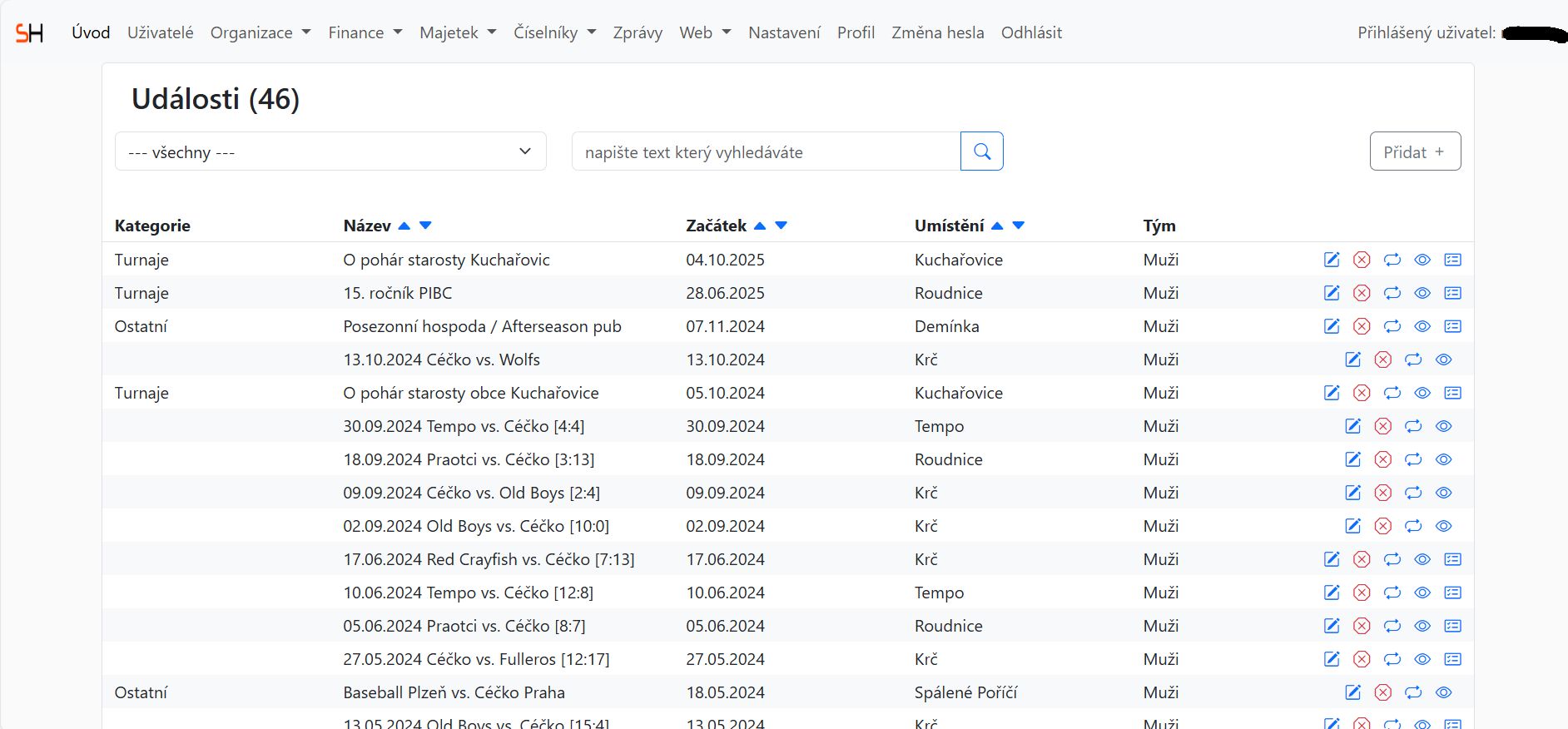
Task: Toggle eye icon for 05.06.2024 Praotci row
Action: pyautogui.click(x=1422, y=626)
